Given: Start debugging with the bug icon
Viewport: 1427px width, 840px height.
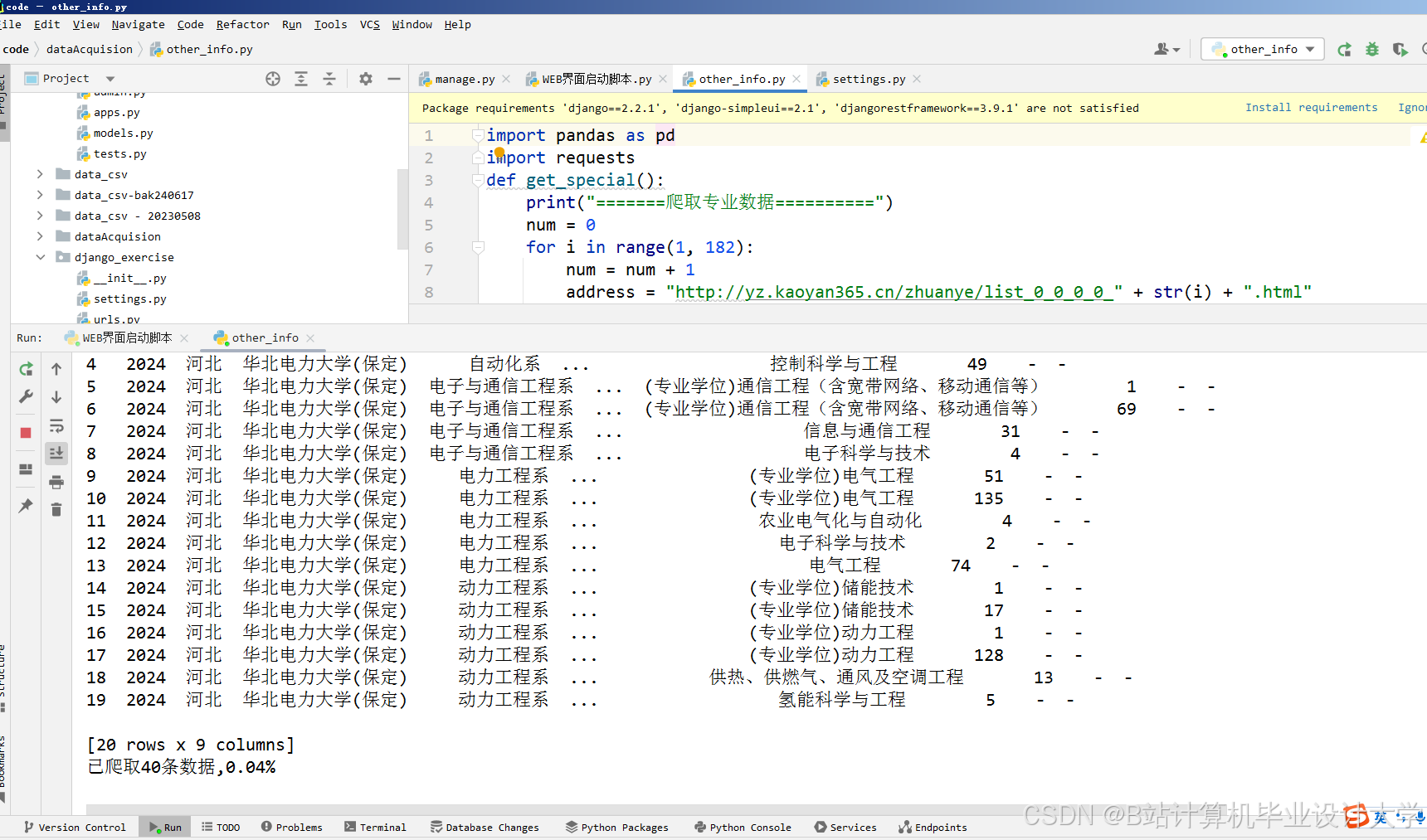Looking at the screenshot, I should [1371, 49].
